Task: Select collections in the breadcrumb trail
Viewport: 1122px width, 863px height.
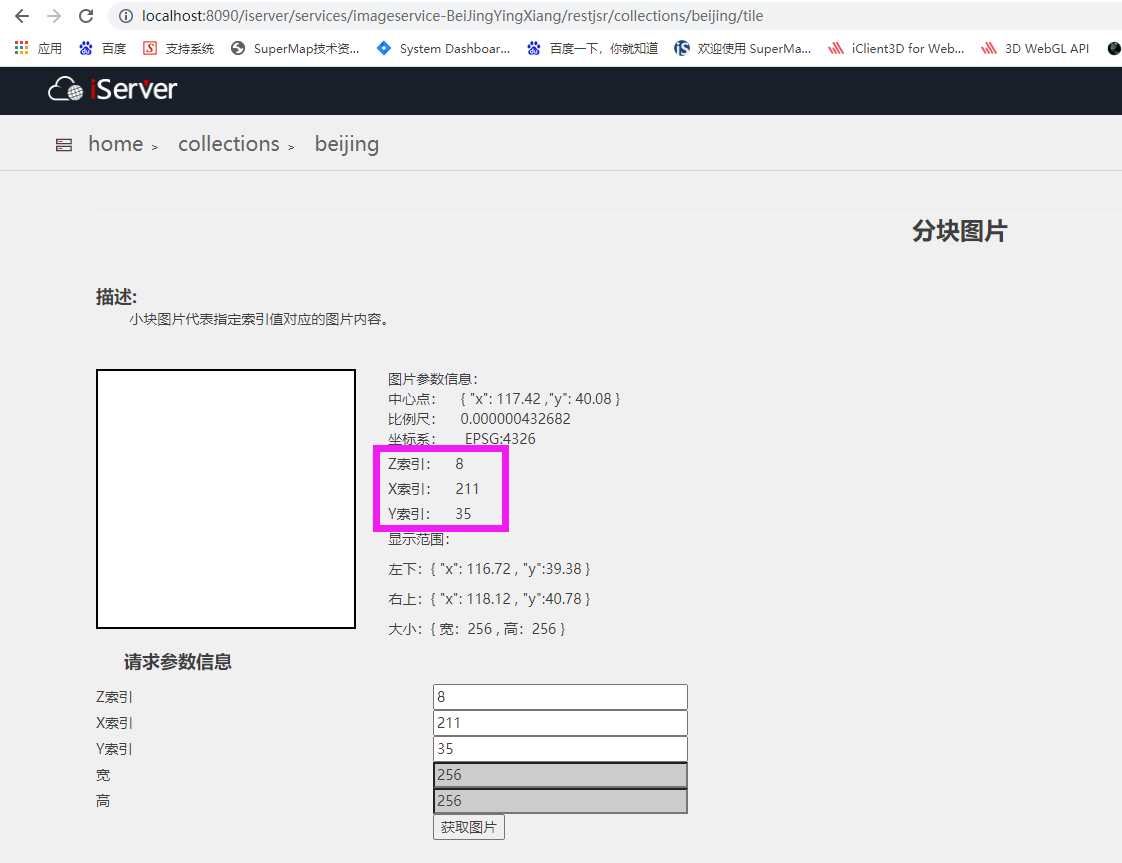Action: click(x=228, y=144)
